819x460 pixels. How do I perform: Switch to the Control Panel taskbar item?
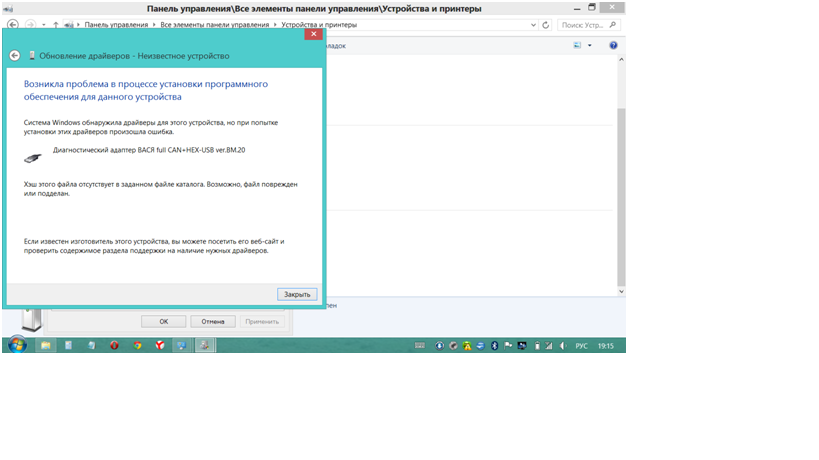[182, 345]
